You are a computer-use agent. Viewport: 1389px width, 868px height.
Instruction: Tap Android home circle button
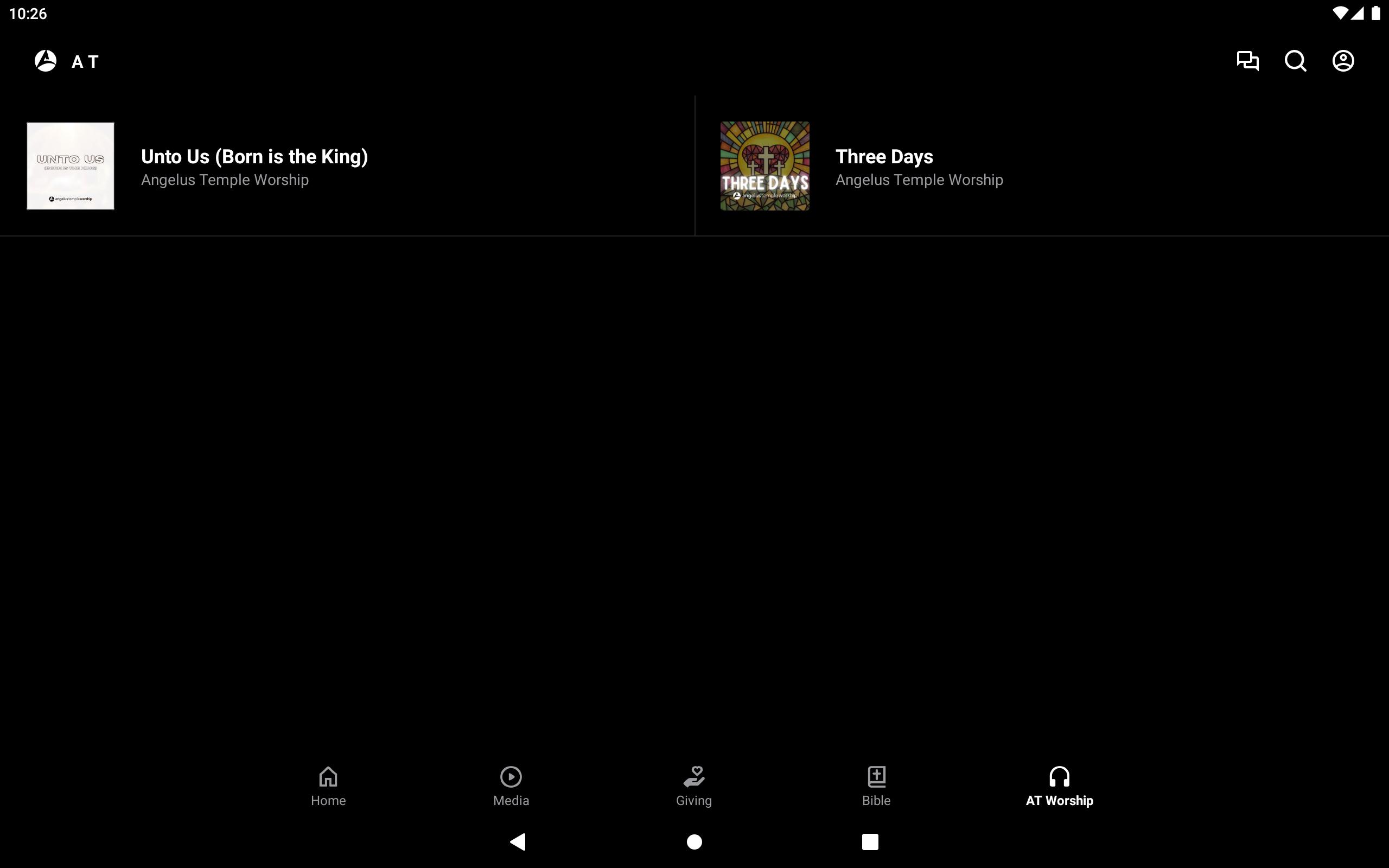[x=694, y=841]
